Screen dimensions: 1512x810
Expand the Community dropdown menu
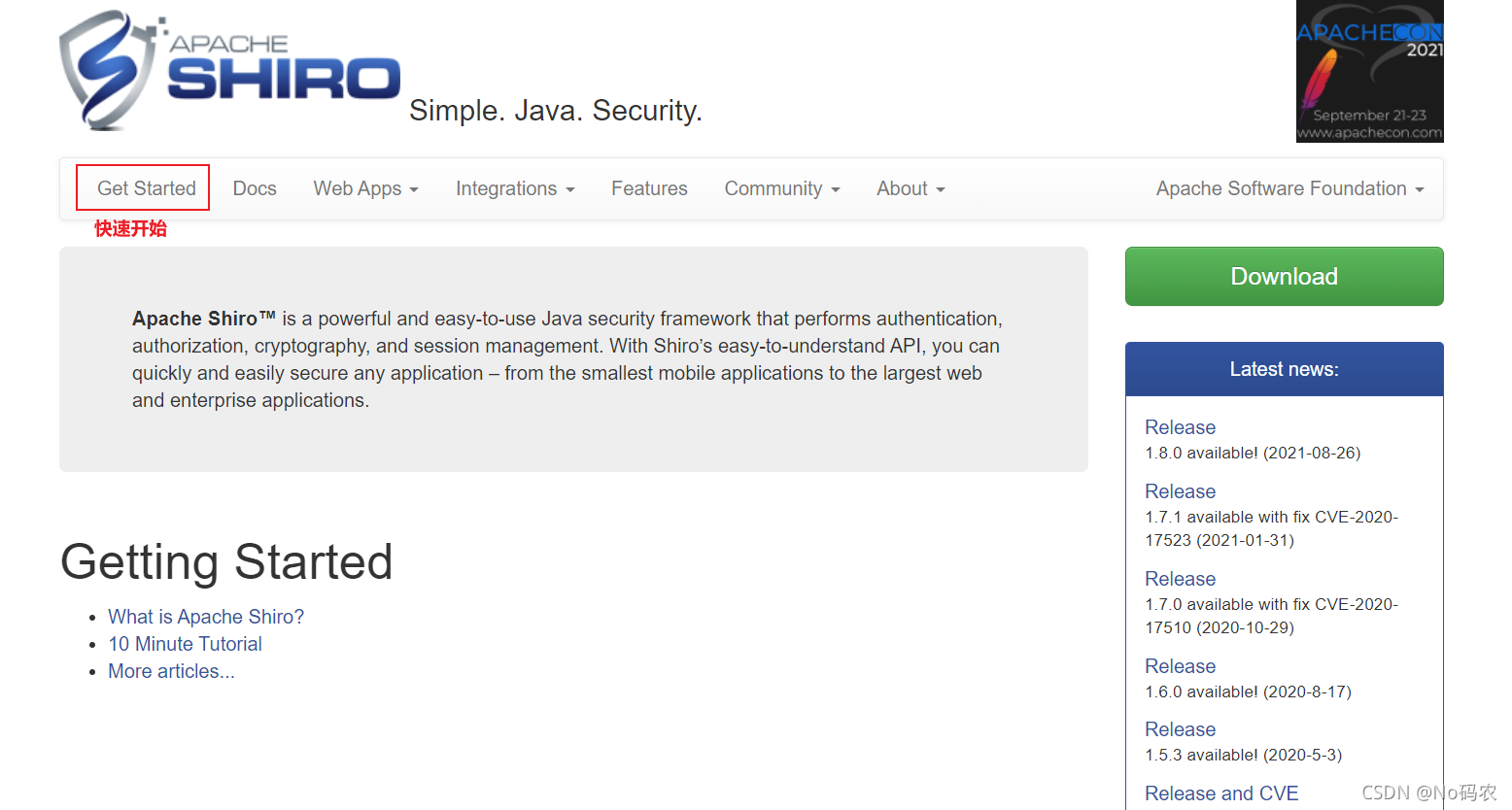[782, 188]
